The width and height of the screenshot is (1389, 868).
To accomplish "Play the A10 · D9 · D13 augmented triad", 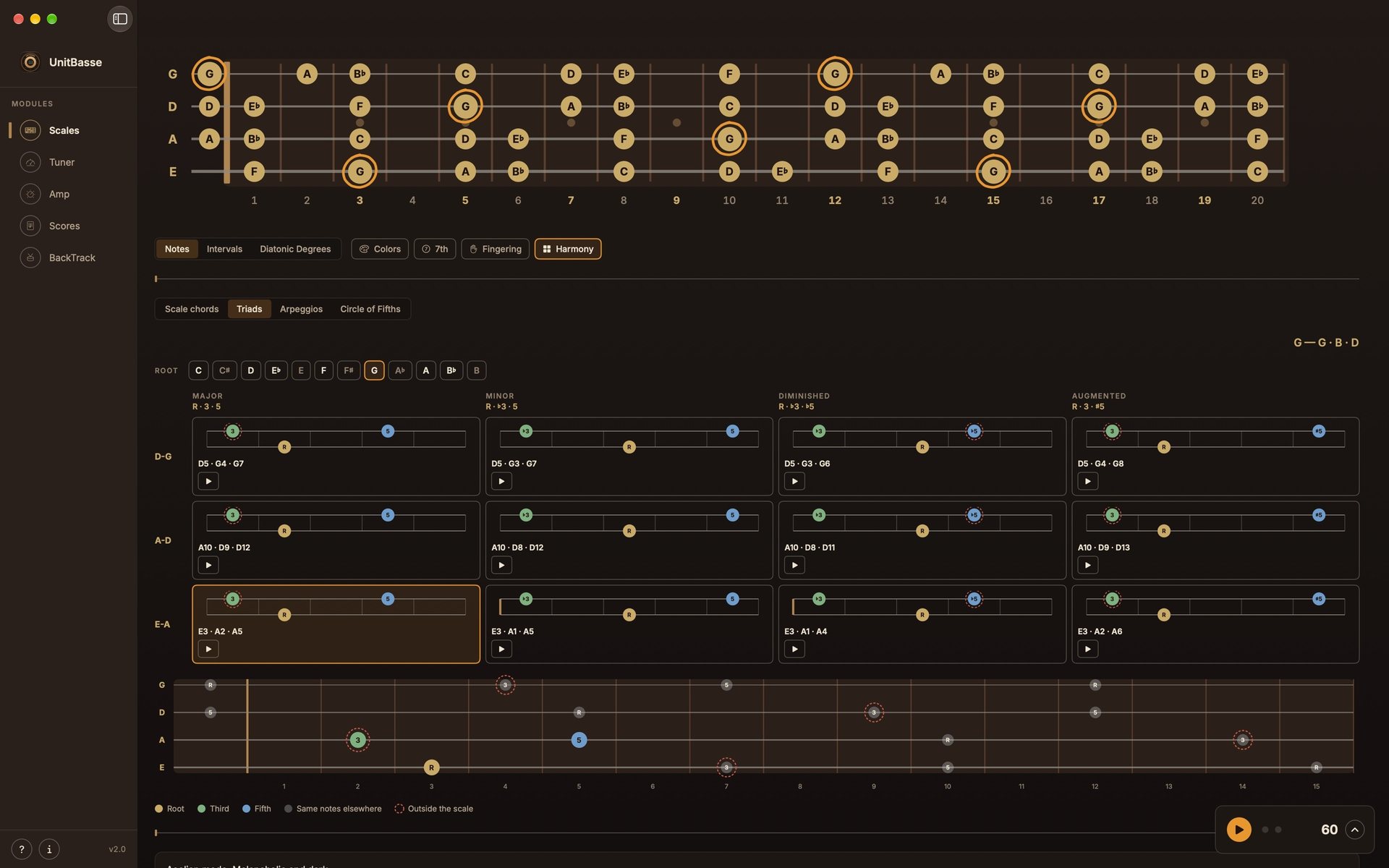I will [1087, 565].
